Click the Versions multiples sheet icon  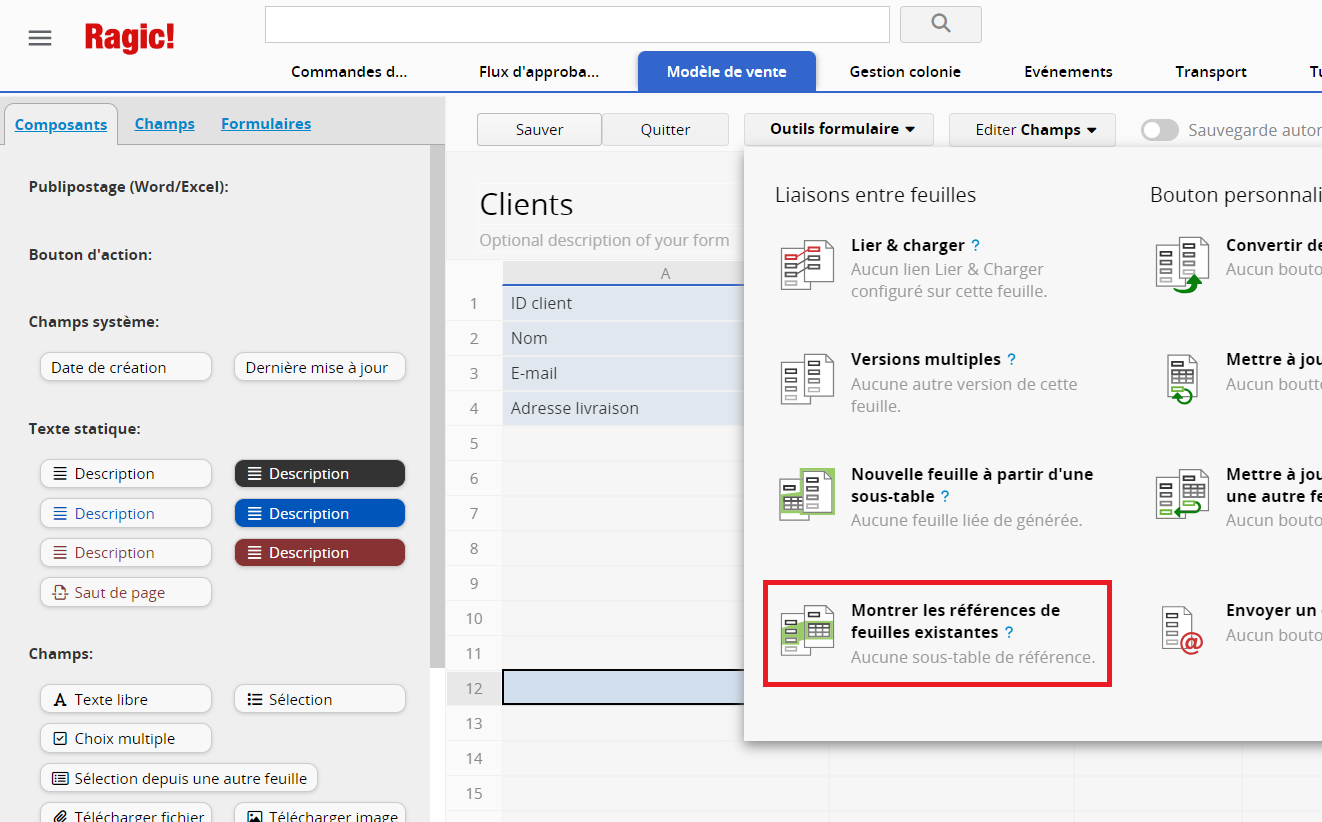pos(806,380)
